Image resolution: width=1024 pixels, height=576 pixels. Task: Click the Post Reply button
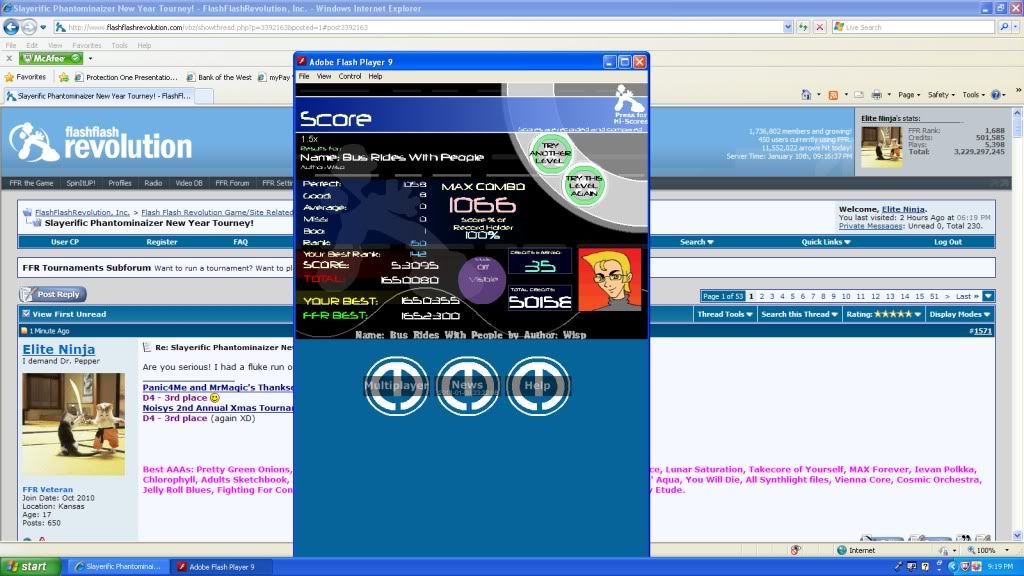click(x=53, y=295)
